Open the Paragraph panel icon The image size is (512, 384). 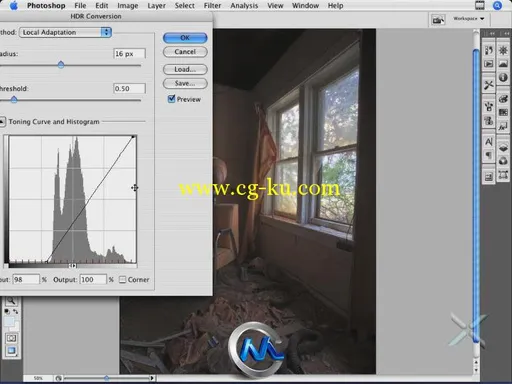tap(489, 155)
